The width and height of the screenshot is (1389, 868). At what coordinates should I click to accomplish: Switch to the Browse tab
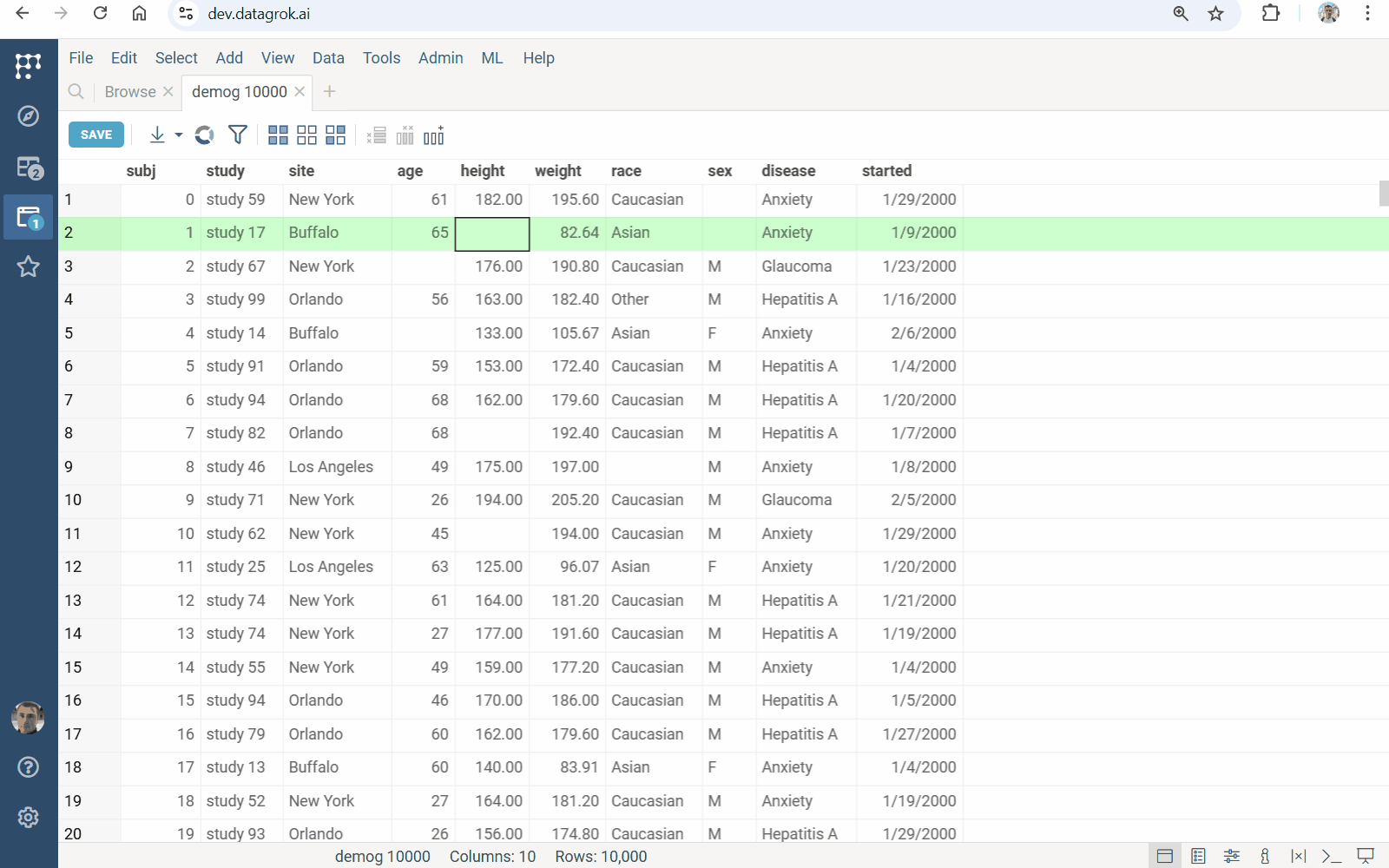pos(130,92)
